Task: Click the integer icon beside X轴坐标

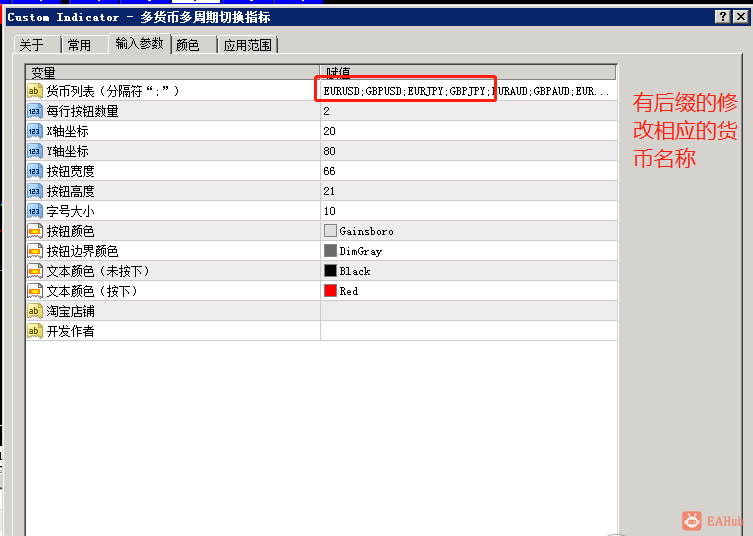Action: click(35, 131)
